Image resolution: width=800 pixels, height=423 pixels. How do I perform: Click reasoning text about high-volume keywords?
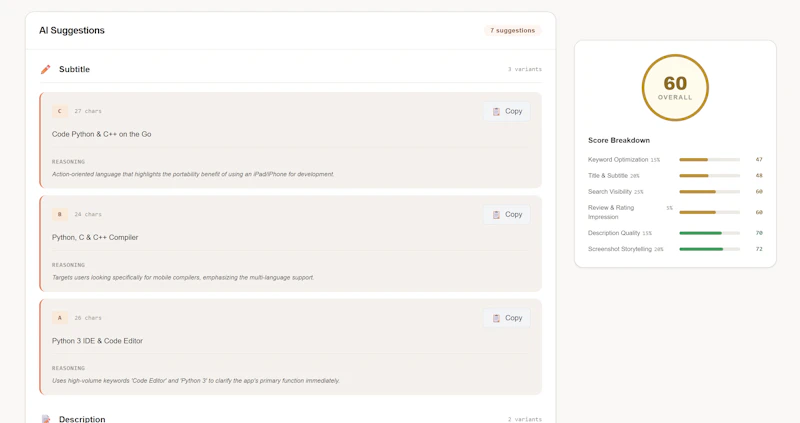(196, 381)
